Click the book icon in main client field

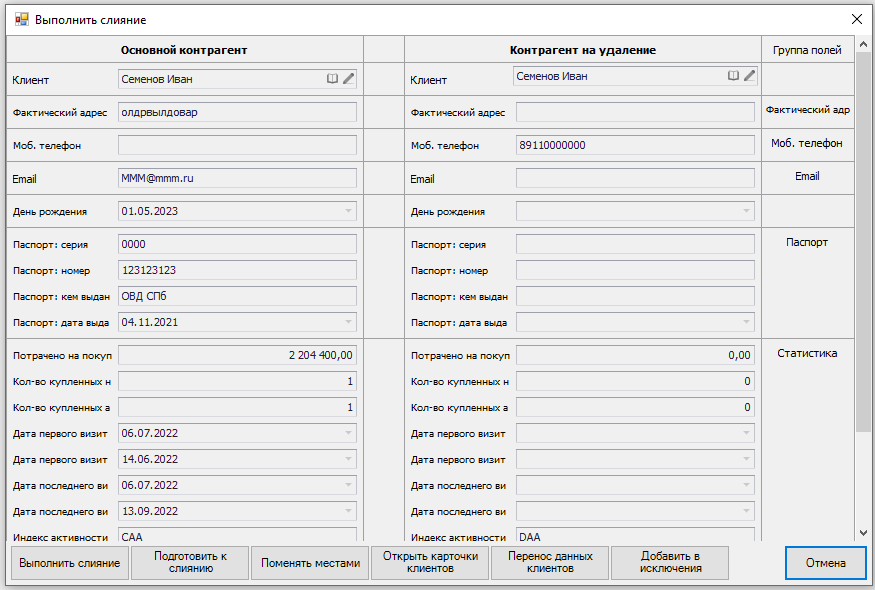coord(333,78)
